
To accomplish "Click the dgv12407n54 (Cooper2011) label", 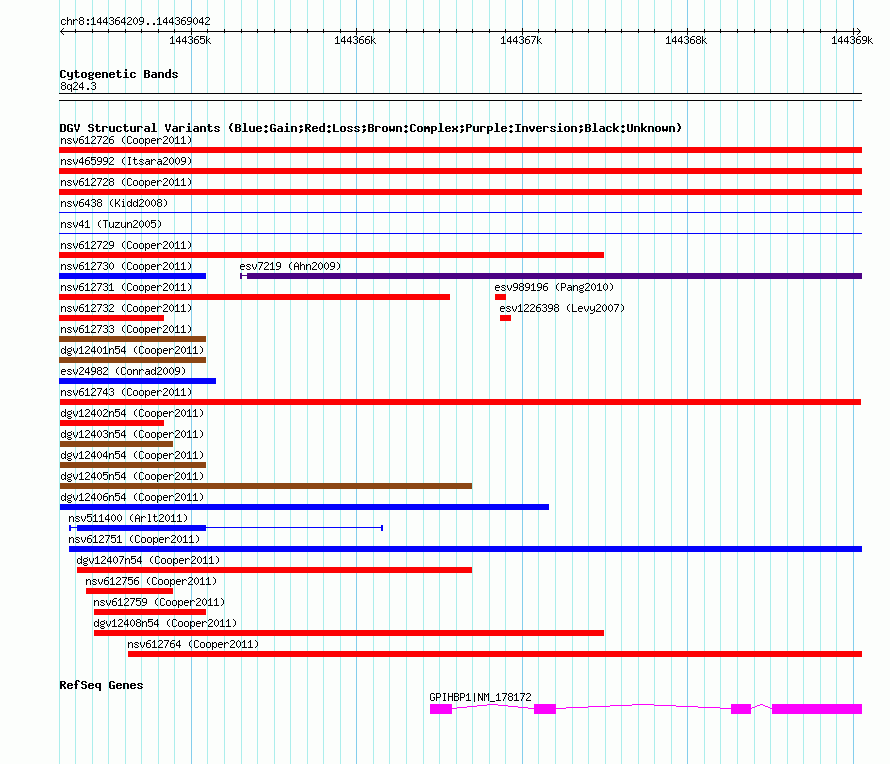I will [x=148, y=560].
